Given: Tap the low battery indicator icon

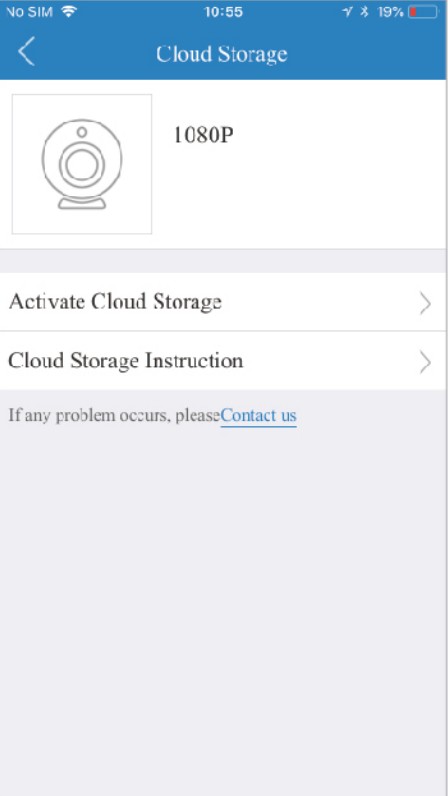Looking at the screenshot, I should coord(423,12).
